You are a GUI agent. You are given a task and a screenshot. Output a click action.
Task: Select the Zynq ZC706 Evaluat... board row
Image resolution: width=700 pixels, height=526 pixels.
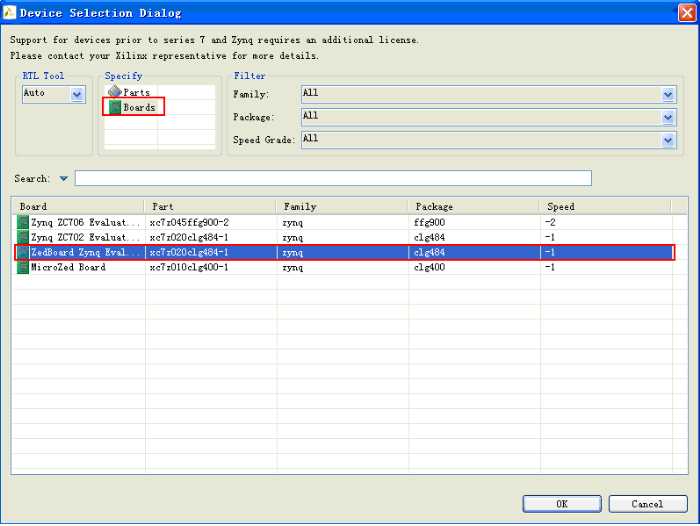344,222
